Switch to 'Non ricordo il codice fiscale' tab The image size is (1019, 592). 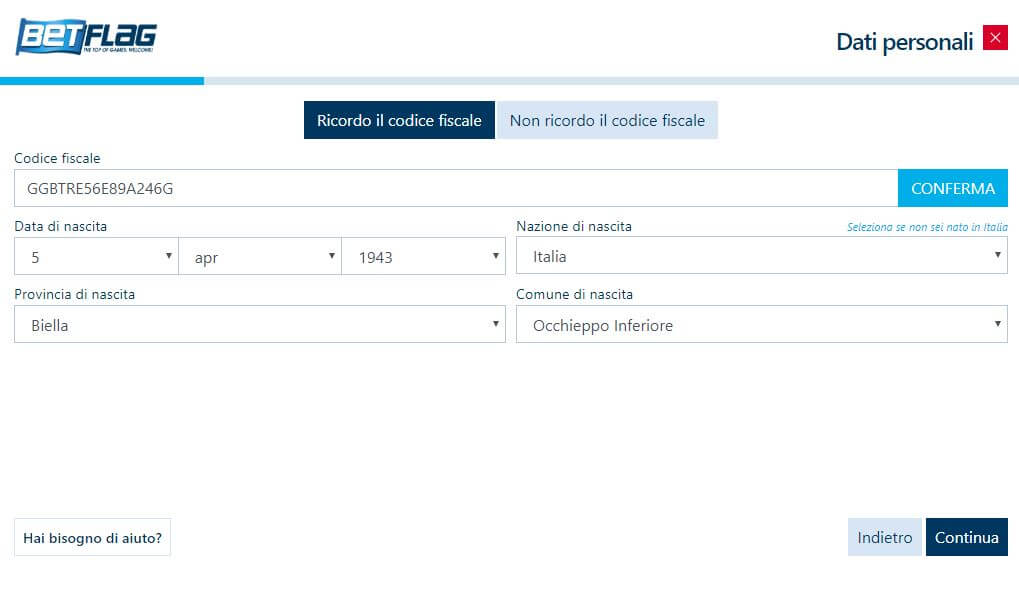(x=607, y=120)
